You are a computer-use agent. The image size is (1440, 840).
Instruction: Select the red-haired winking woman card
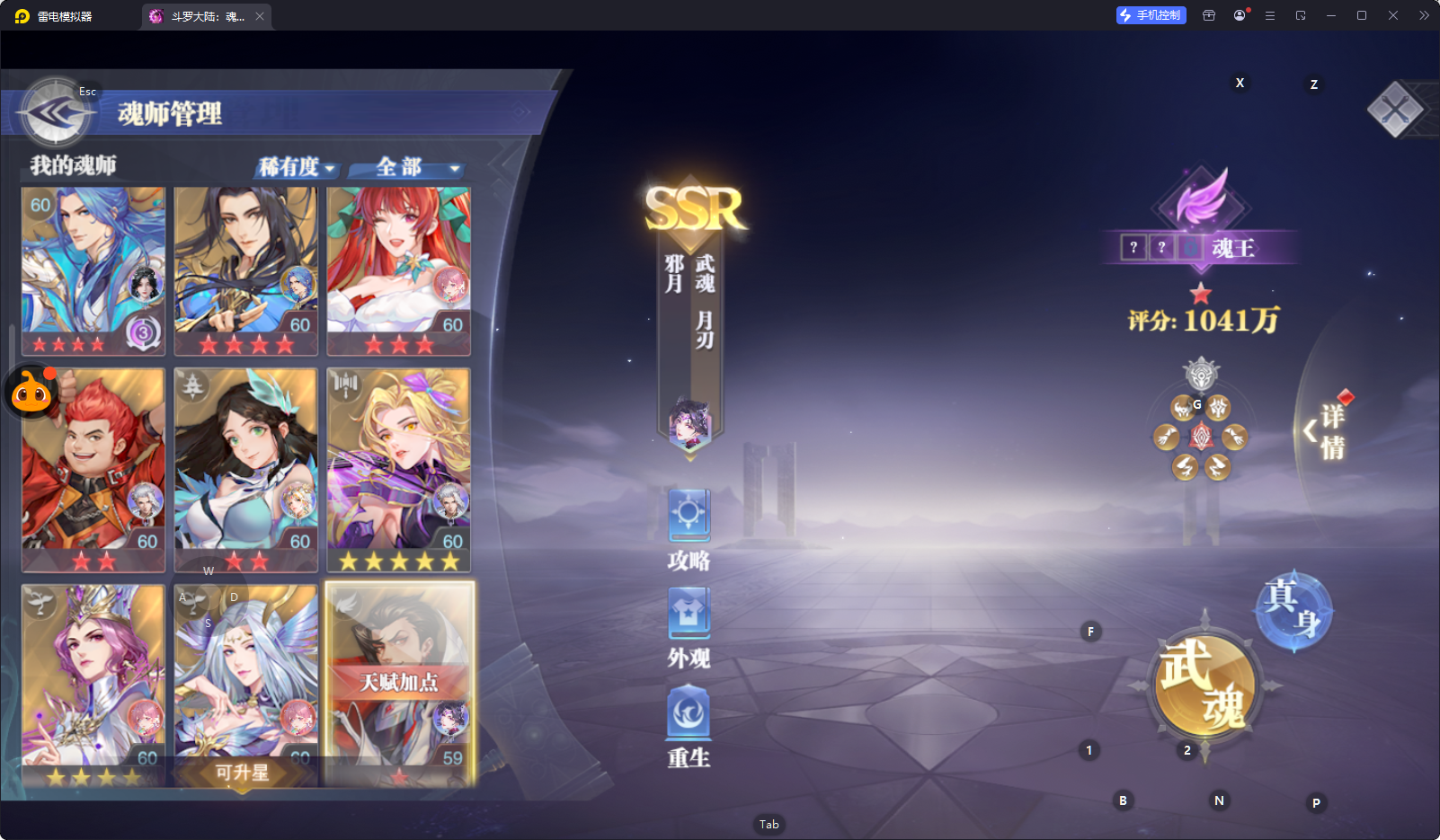coord(399,271)
